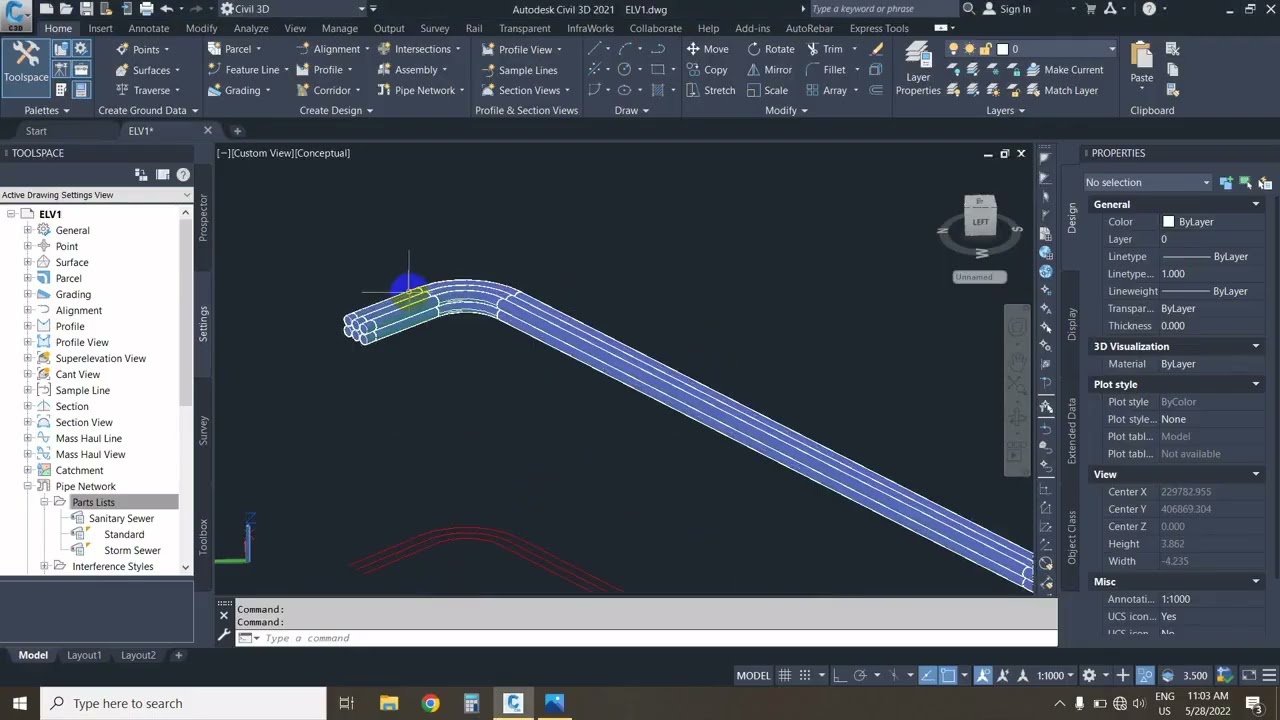Toggle MODEL space button in status bar

coord(754,675)
